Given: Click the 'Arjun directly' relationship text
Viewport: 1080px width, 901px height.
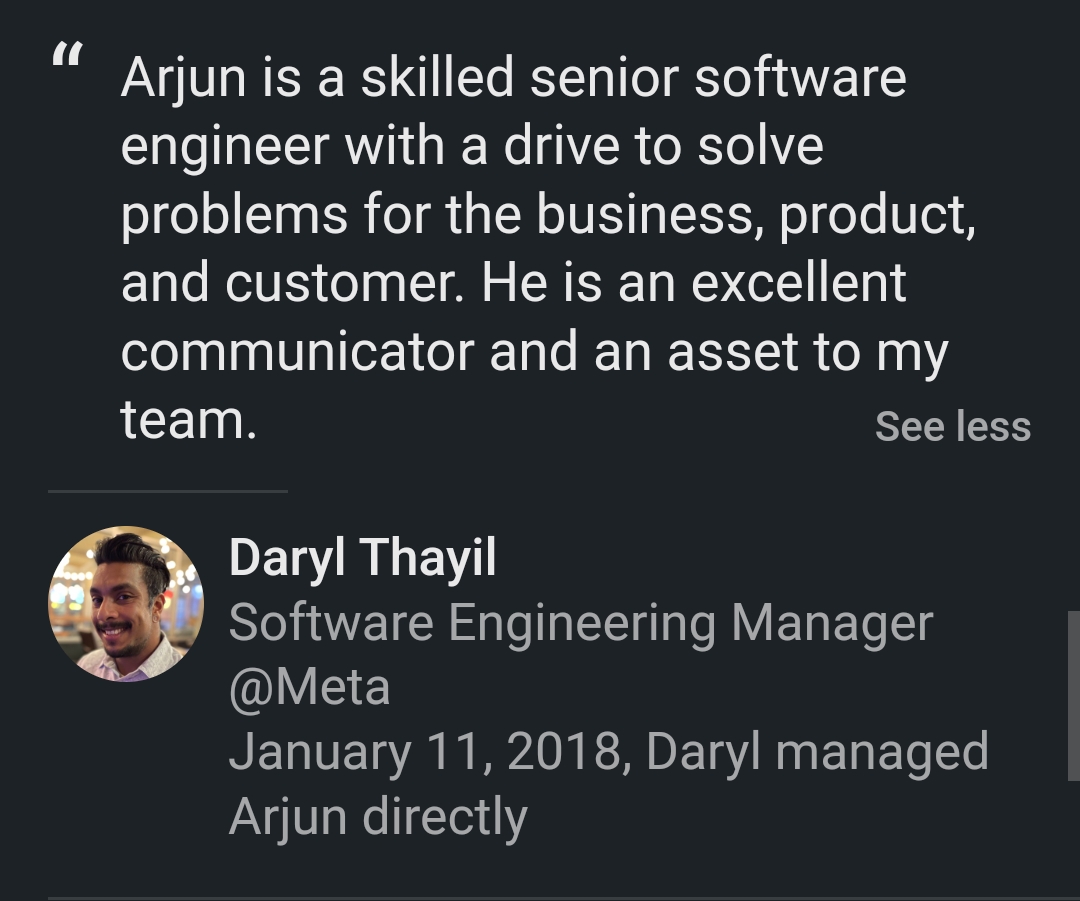Looking at the screenshot, I should point(377,818).
